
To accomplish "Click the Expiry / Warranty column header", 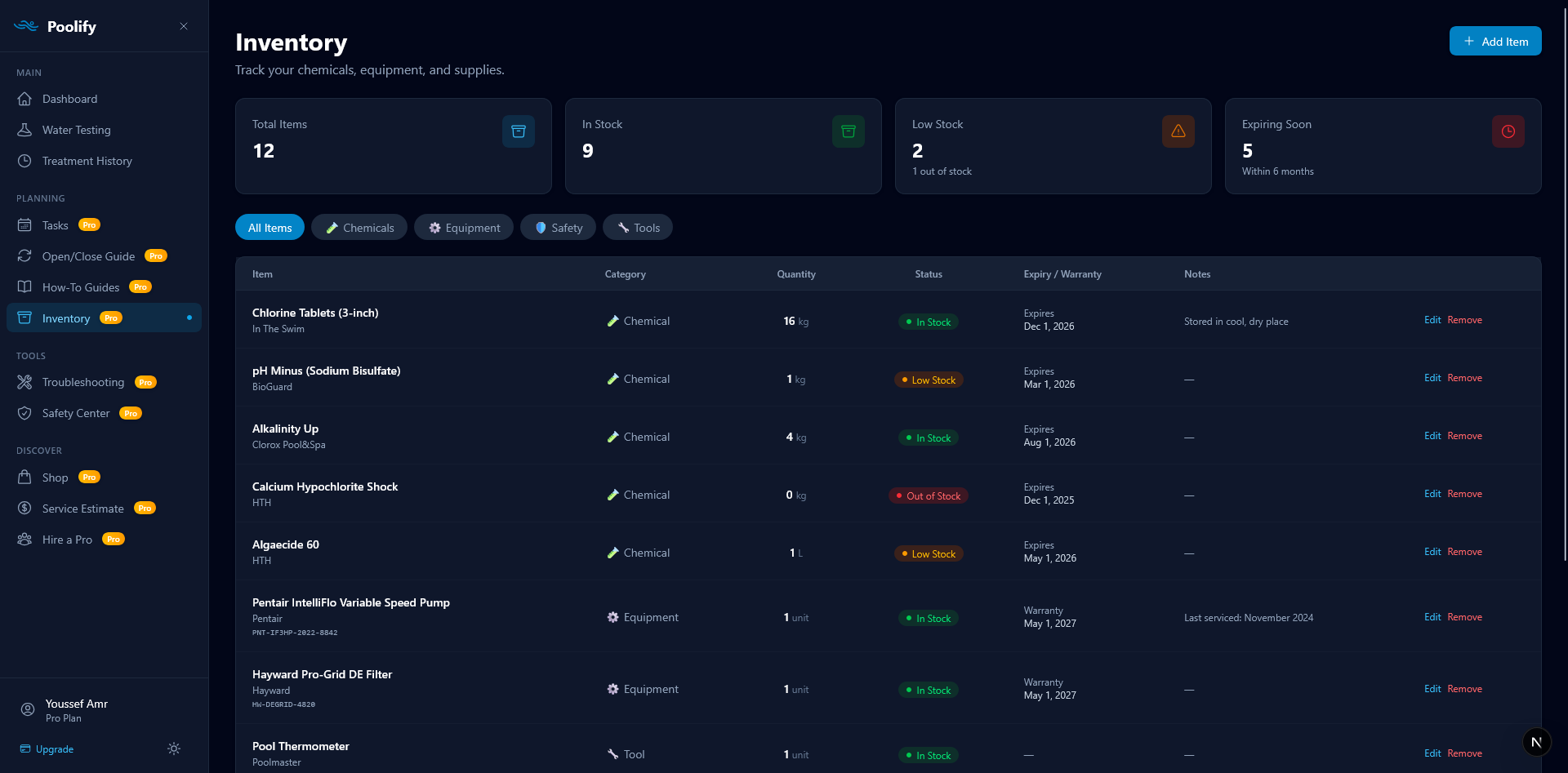I will pyautogui.click(x=1062, y=274).
